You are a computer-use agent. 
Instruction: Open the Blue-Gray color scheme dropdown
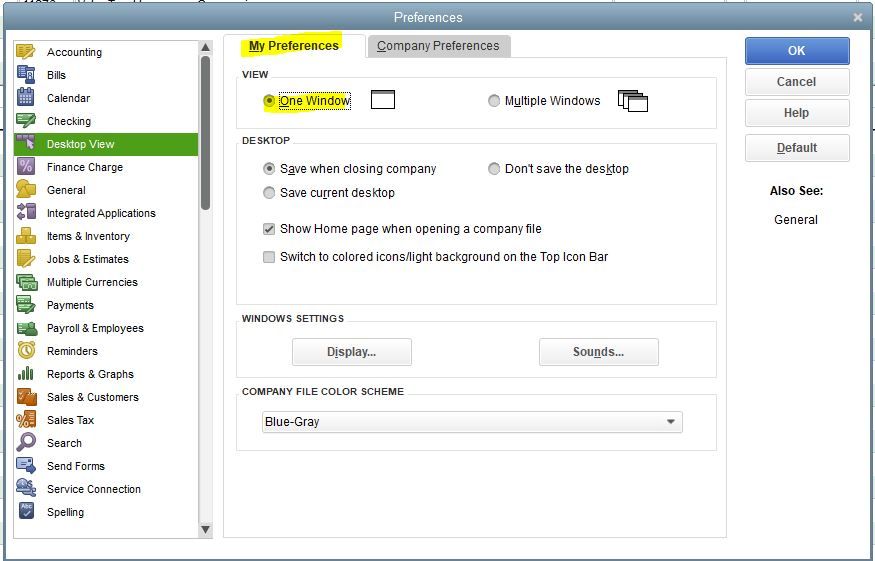472,422
